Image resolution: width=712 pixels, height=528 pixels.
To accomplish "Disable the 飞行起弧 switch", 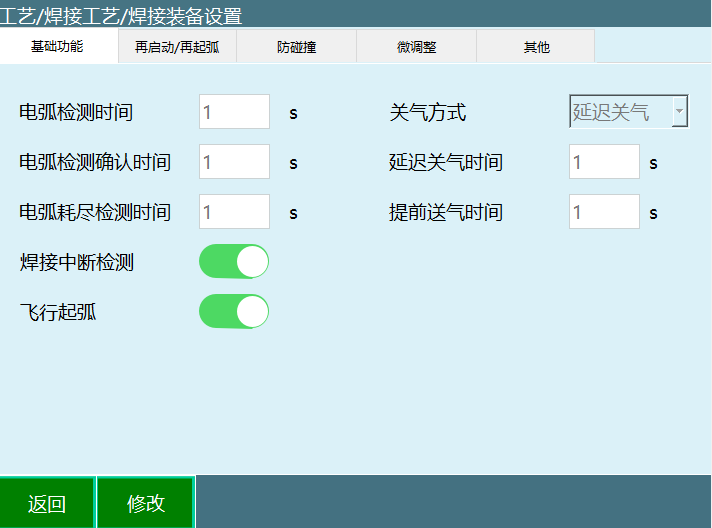I will click(234, 311).
